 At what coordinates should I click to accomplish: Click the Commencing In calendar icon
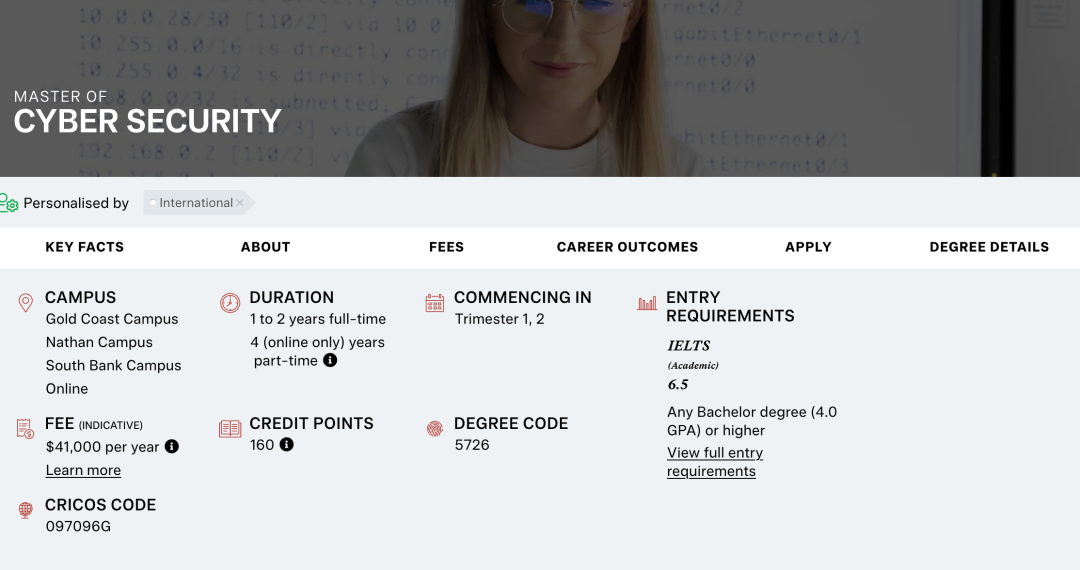point(434,302)
